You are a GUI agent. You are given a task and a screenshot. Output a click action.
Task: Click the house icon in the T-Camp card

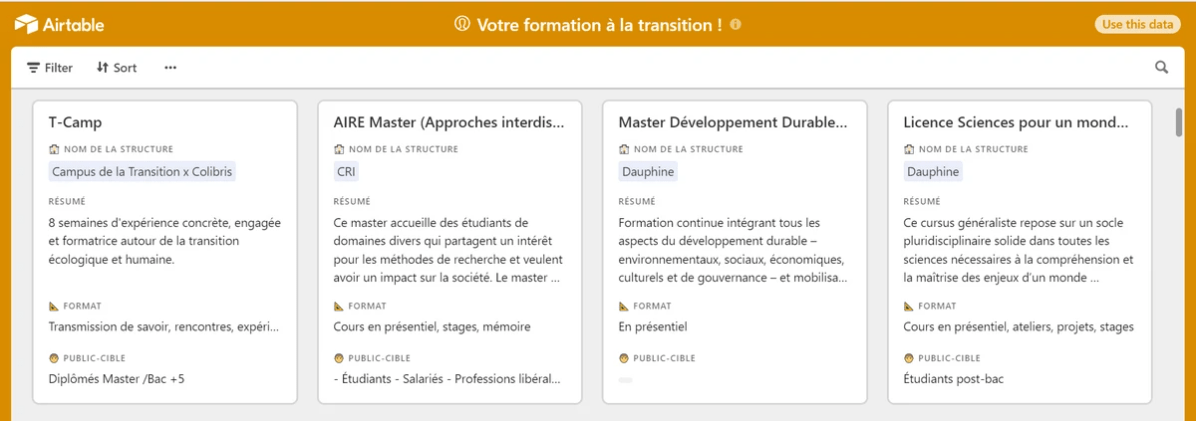tap(54, 150)
